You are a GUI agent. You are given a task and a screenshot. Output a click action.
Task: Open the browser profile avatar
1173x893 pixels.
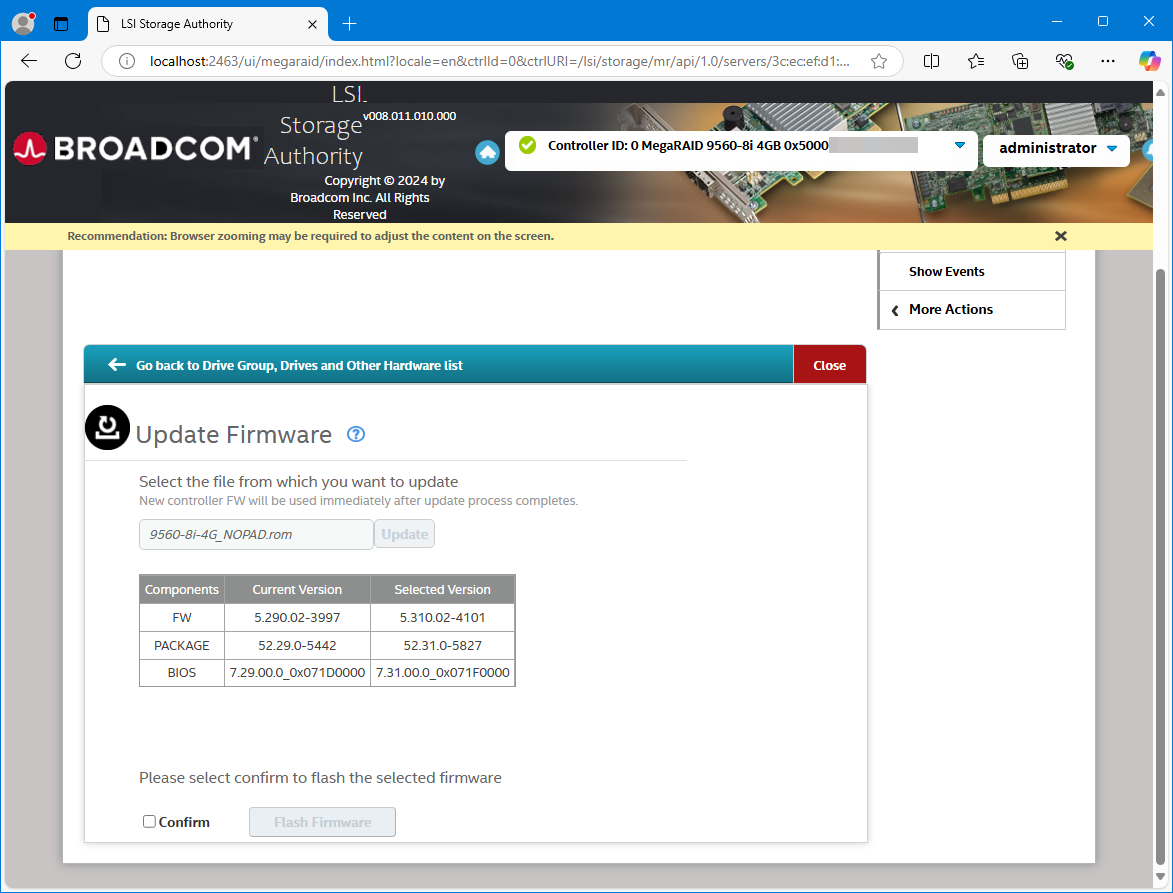[x=23, y=23]
